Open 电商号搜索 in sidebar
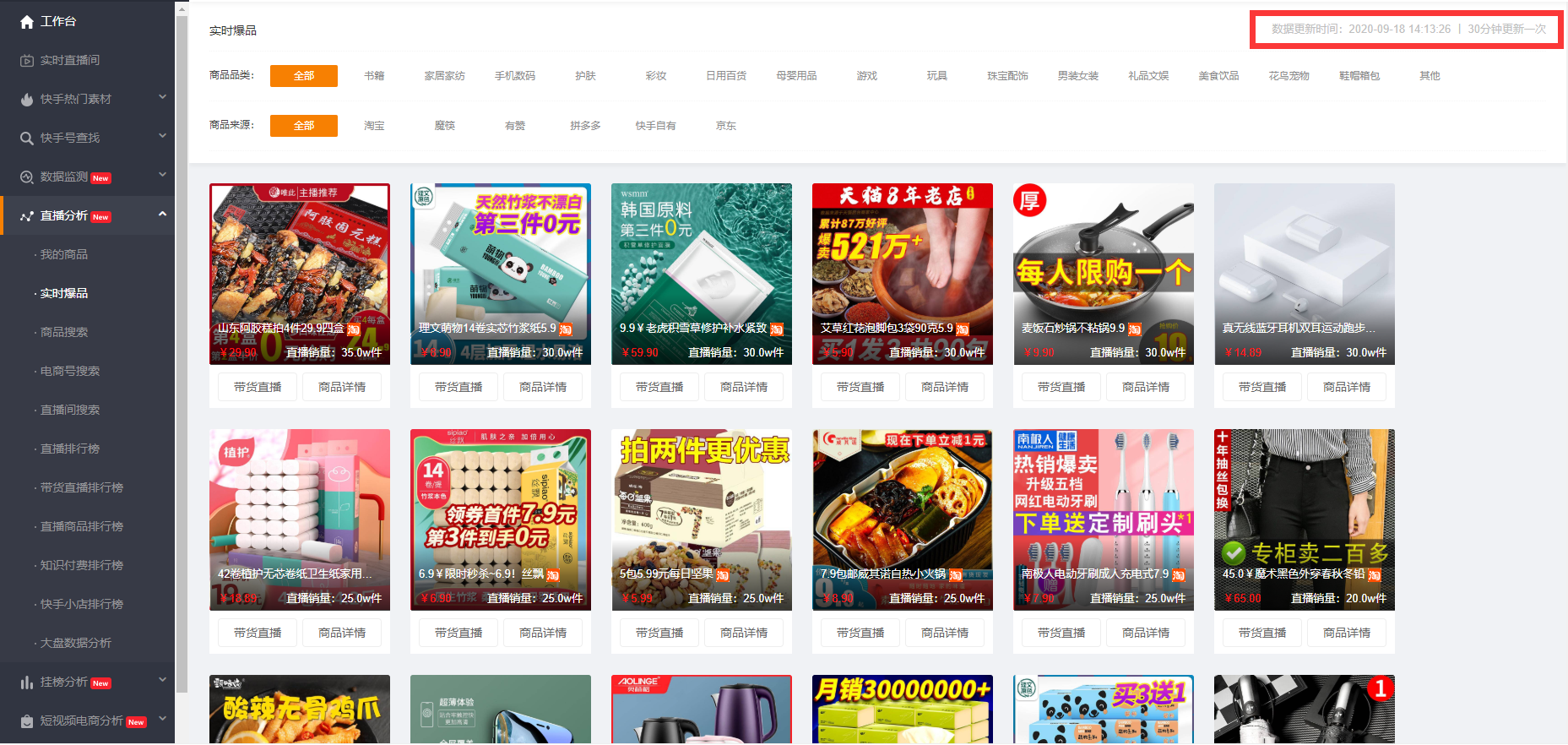 [x=70, y=372]
